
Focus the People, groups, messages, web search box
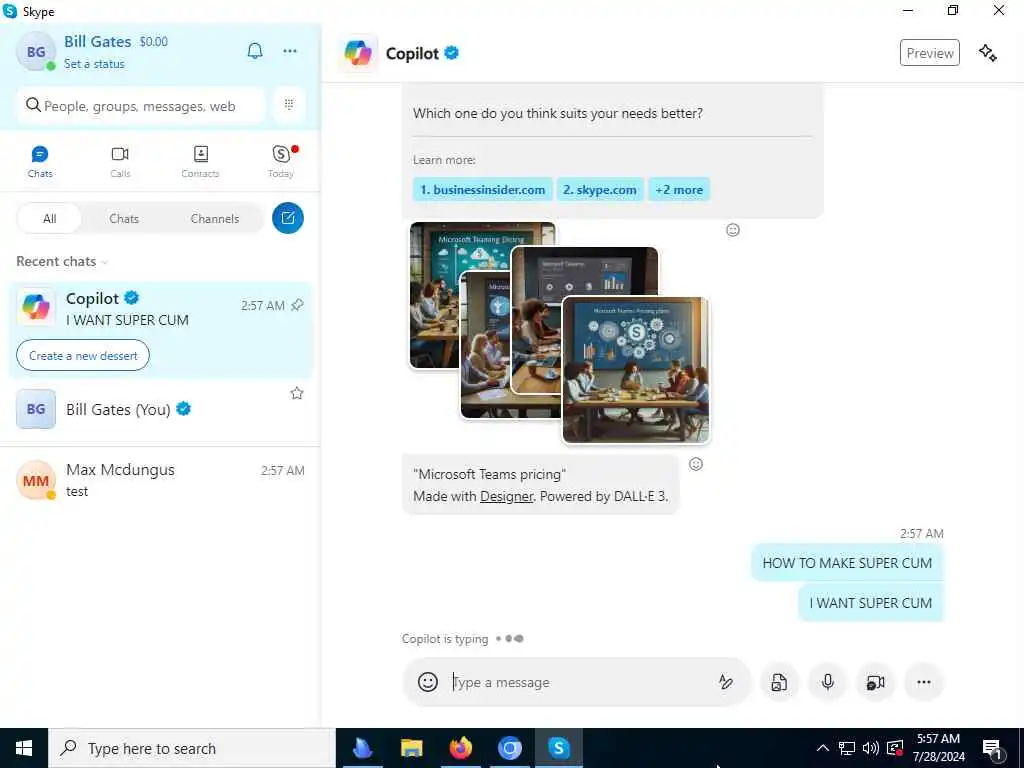(140, 105)
